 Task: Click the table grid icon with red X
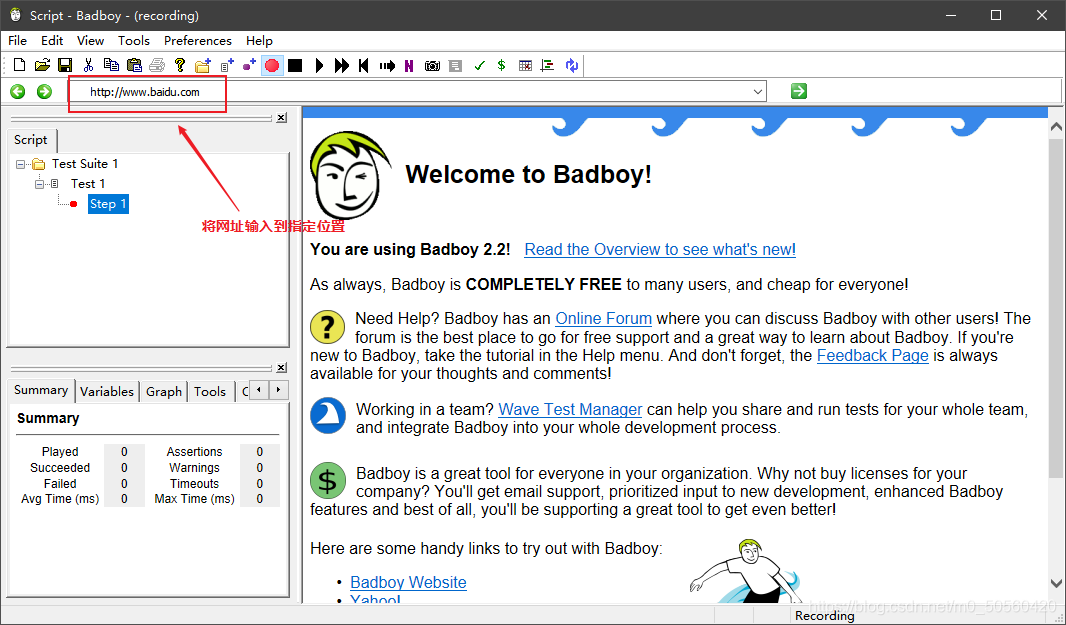pyautogui.click(x=525, y=66)
